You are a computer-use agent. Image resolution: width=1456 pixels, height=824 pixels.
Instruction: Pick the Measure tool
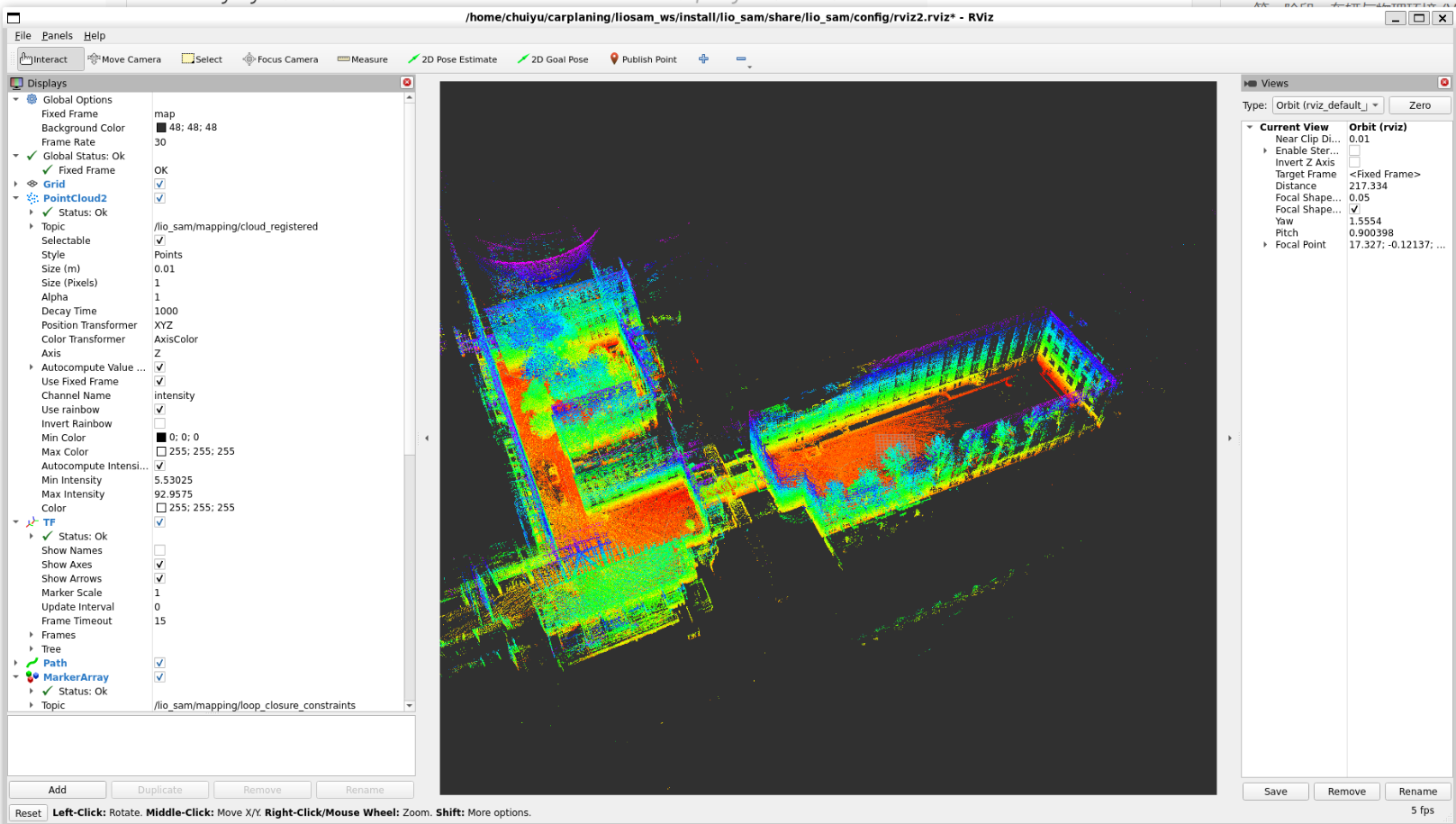point(362,59)
